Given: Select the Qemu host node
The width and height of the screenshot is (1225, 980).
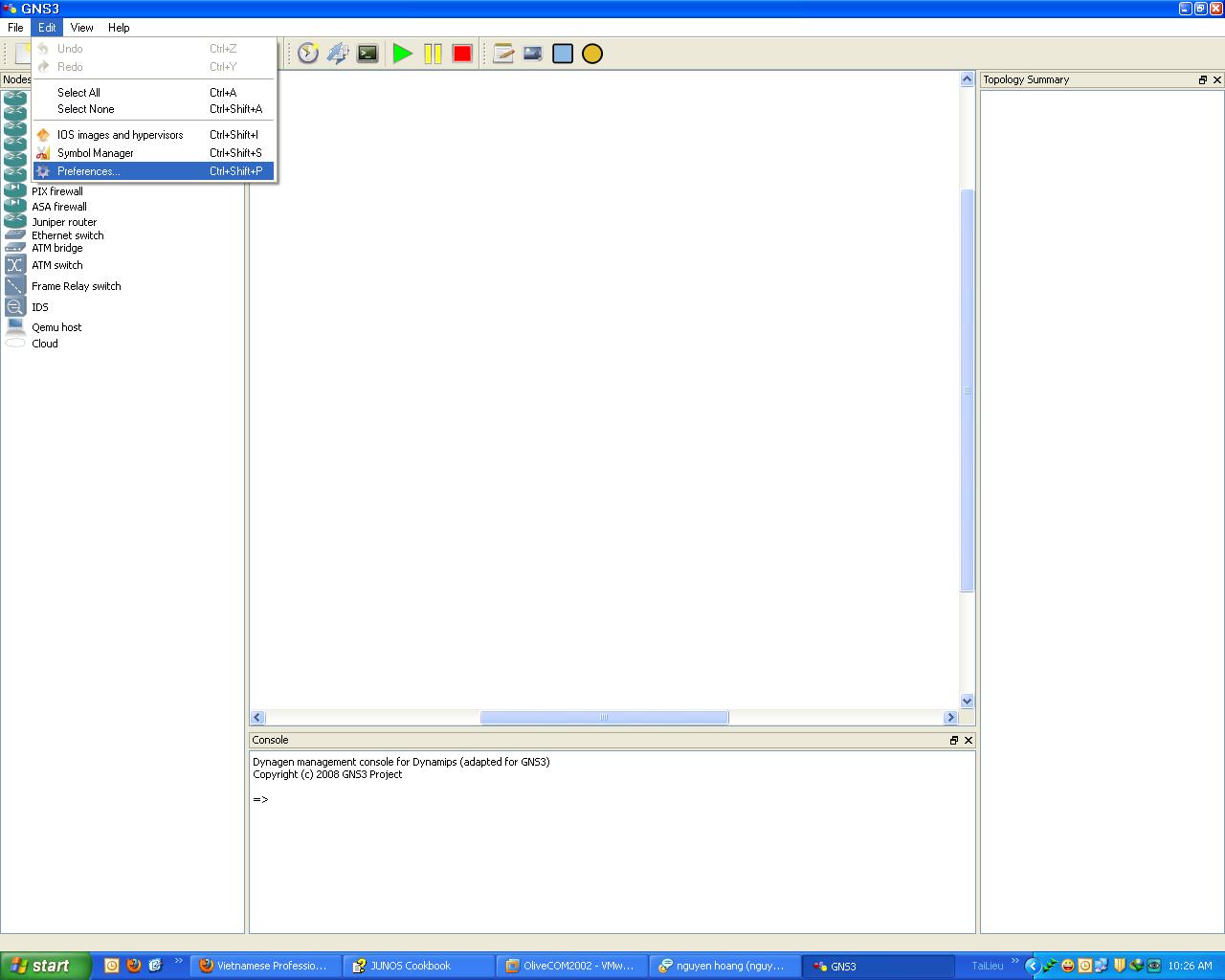Looking at the screenshot, I should click(x=56, y=327).
